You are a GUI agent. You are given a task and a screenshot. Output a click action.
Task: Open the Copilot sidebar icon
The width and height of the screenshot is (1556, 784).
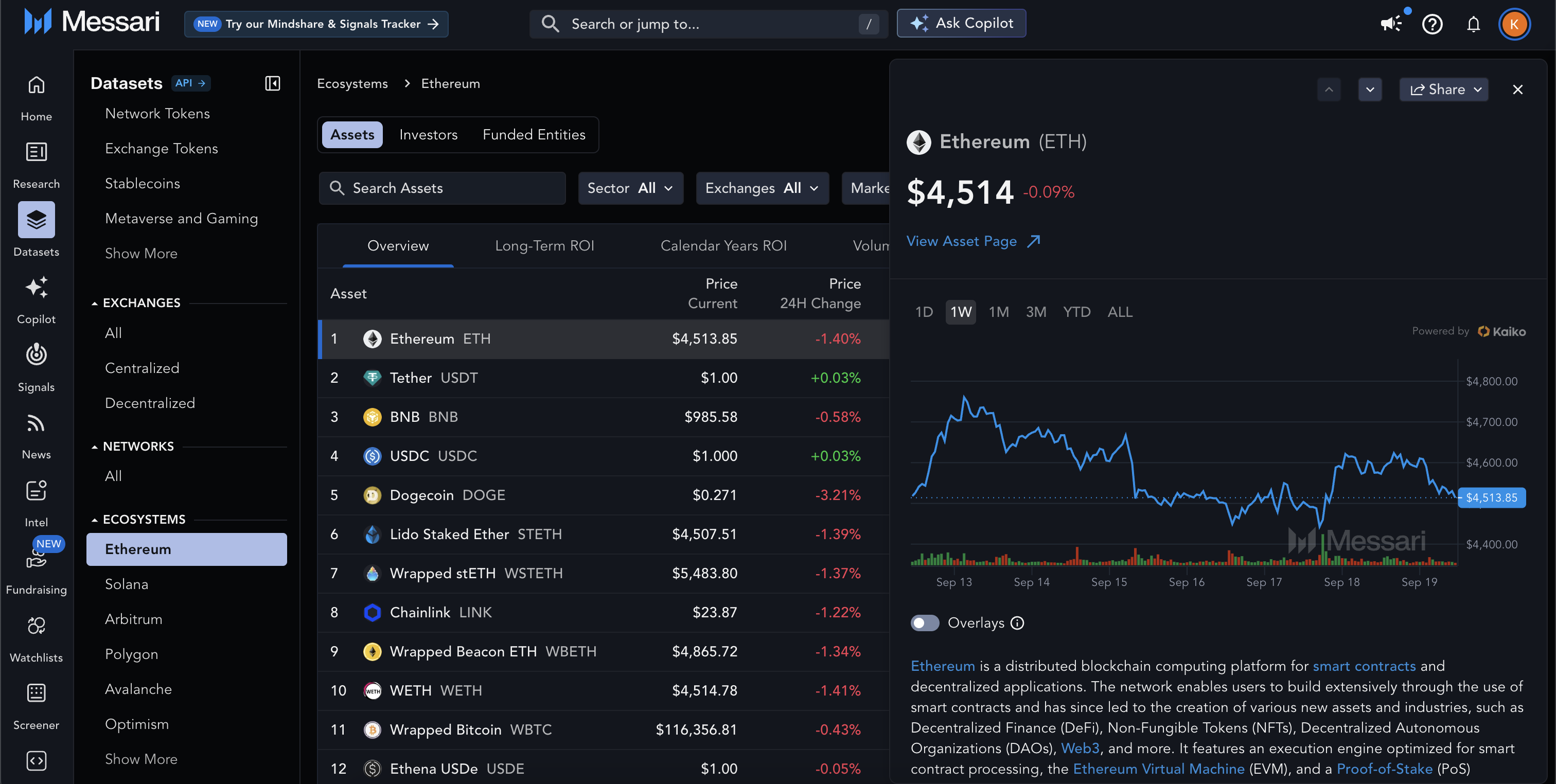(x=36, y=288)
